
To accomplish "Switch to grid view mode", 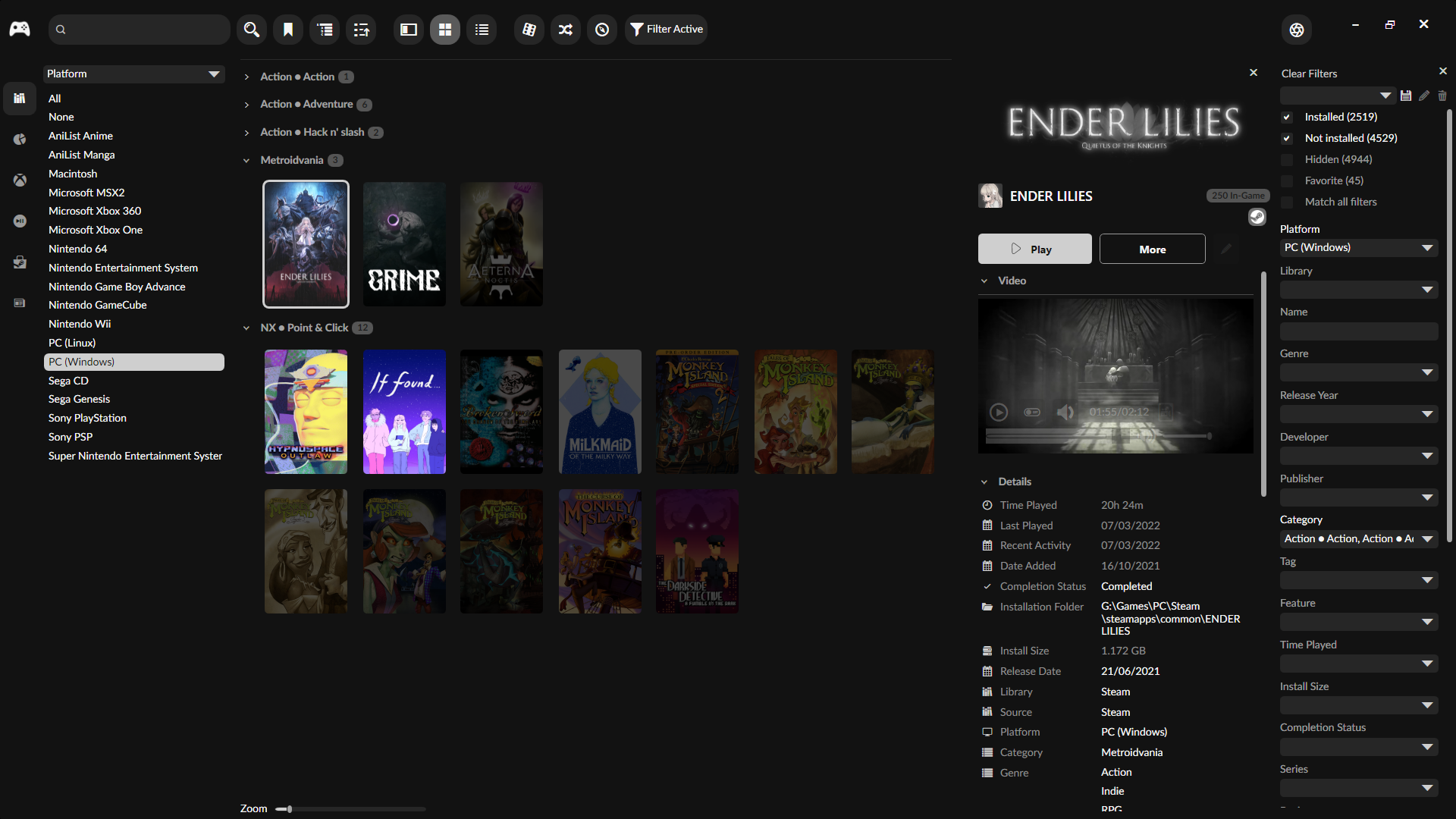I will click(x=445, y=30).
